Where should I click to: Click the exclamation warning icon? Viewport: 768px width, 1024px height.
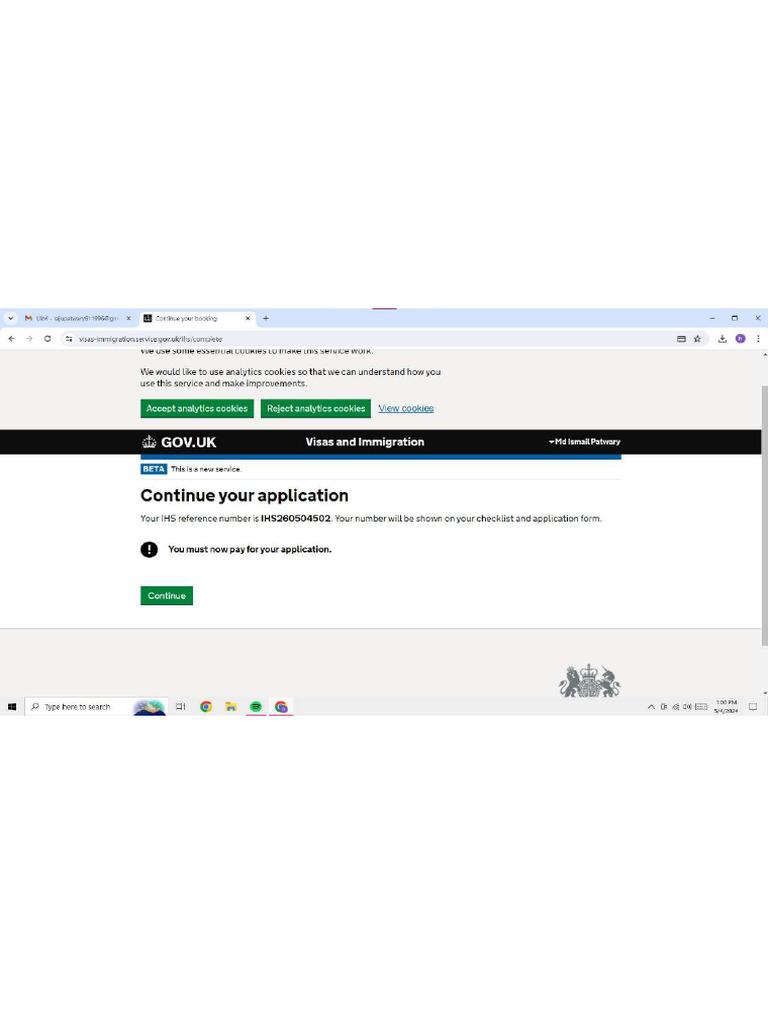(x=149, y=550)
